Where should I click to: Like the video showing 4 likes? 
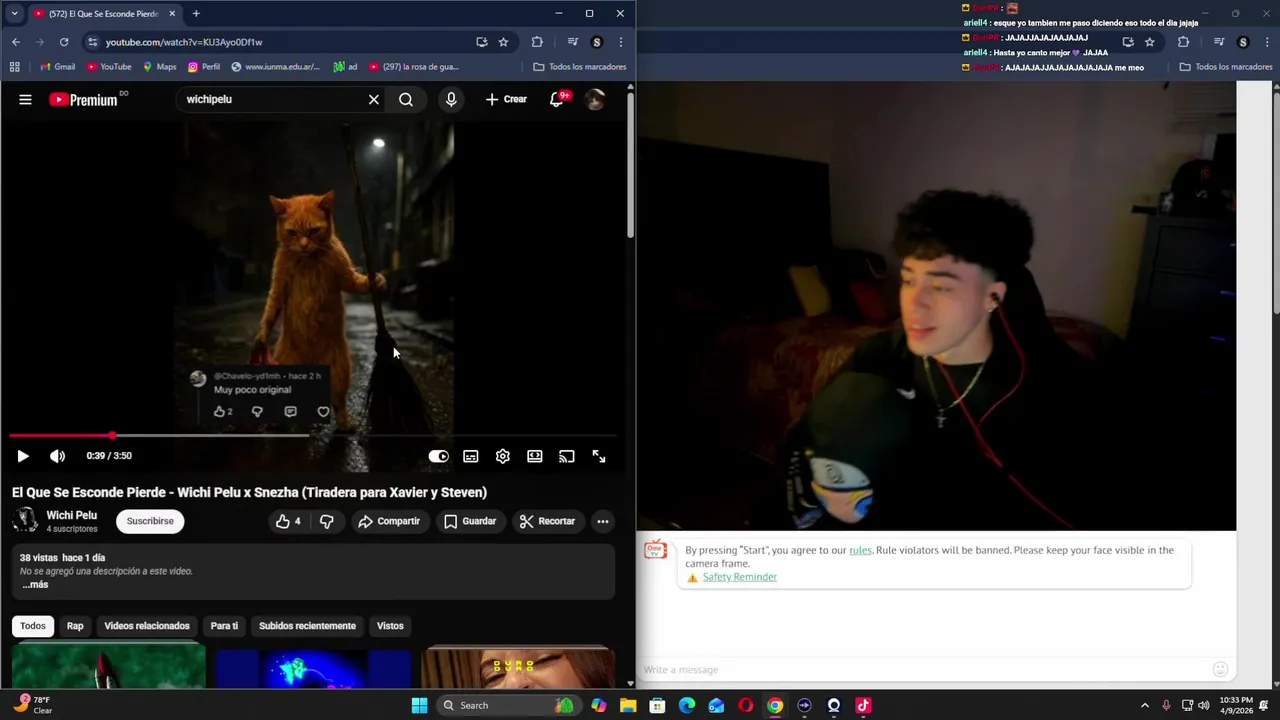(288, 521)
